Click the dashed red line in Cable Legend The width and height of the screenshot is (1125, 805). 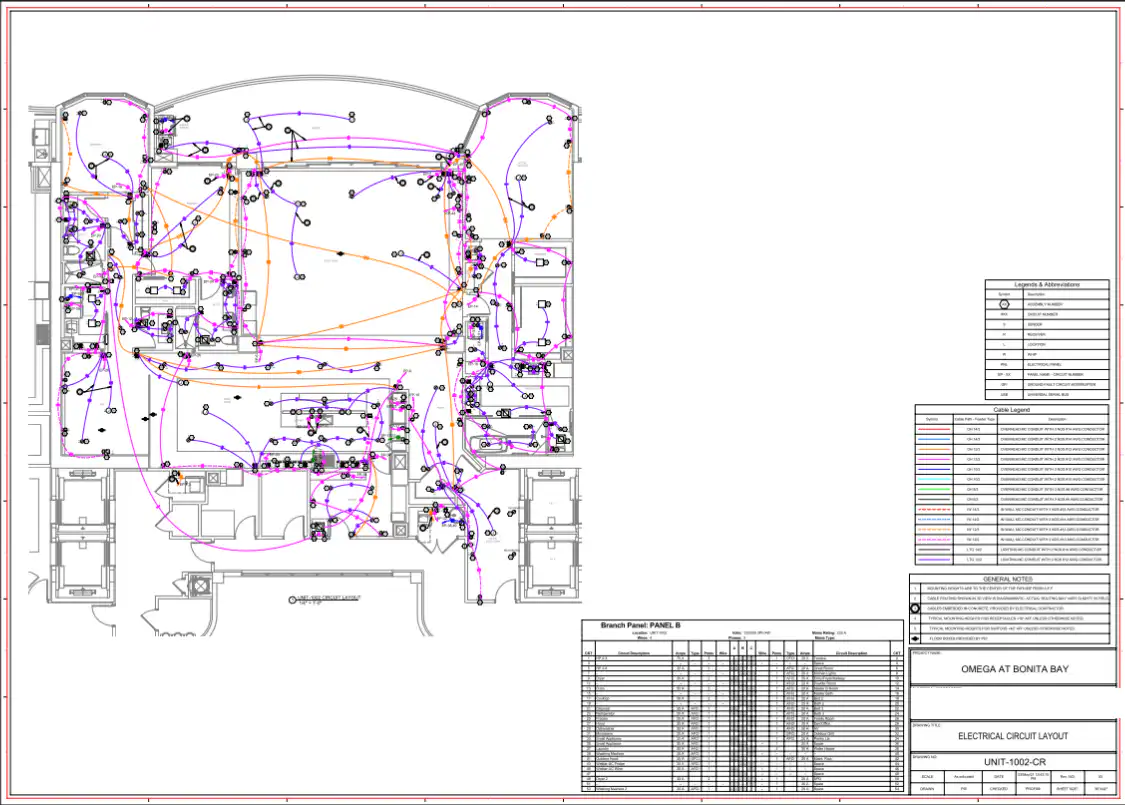[x=934, y=509]
